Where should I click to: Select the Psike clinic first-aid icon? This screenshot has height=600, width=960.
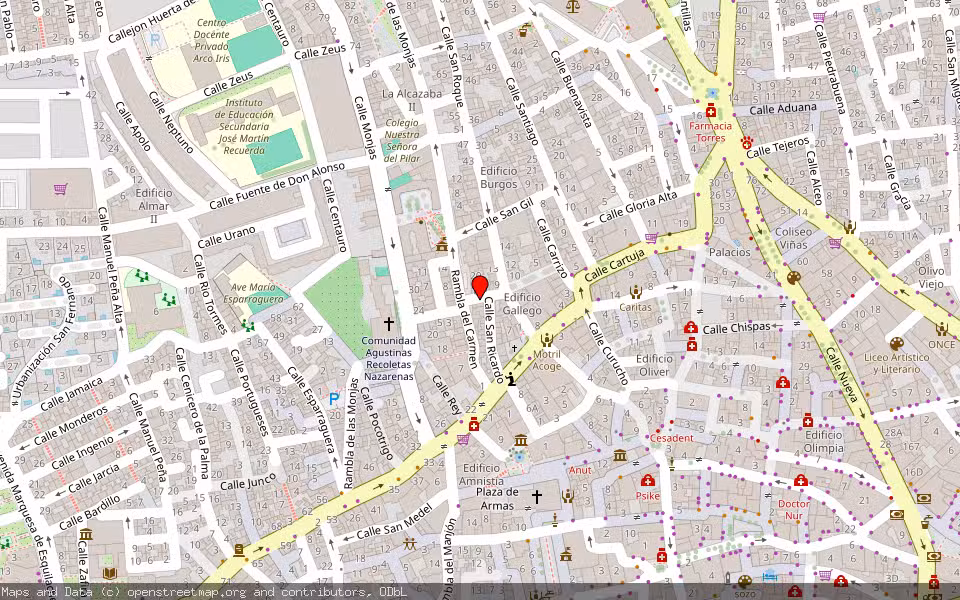(x=648, y=480)
